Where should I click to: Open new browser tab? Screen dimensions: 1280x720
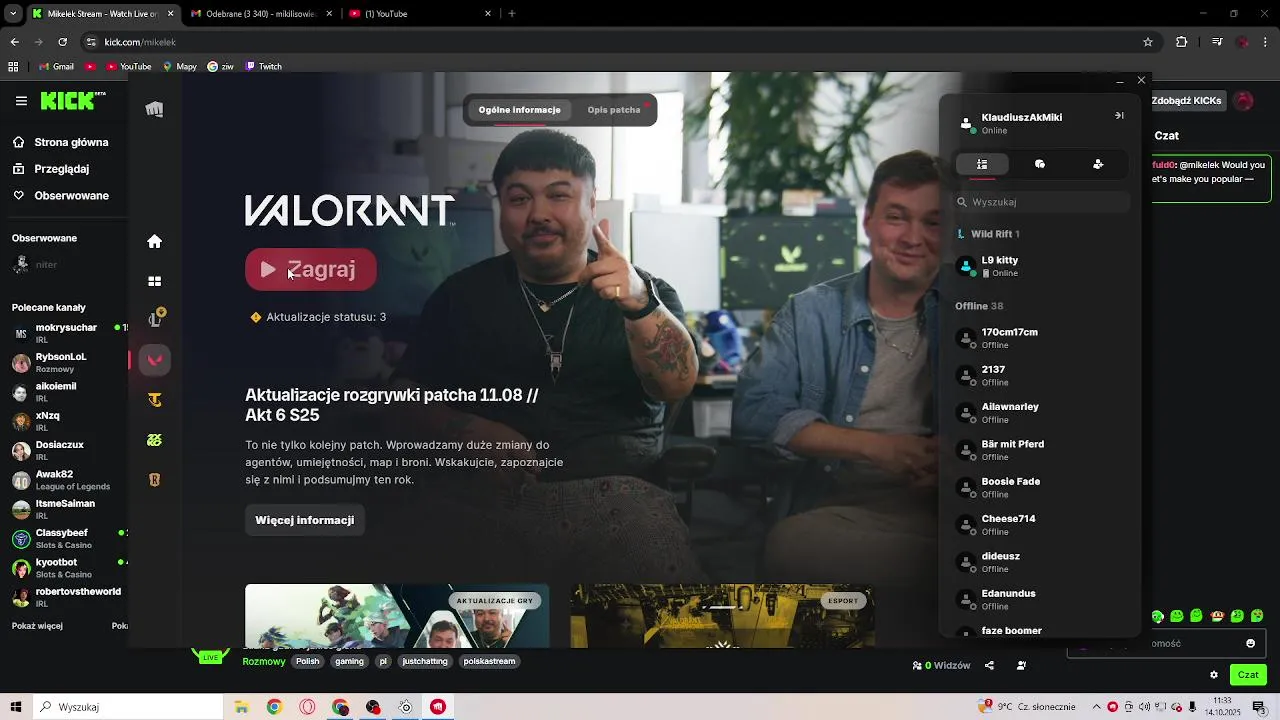(x=512, y=14)
